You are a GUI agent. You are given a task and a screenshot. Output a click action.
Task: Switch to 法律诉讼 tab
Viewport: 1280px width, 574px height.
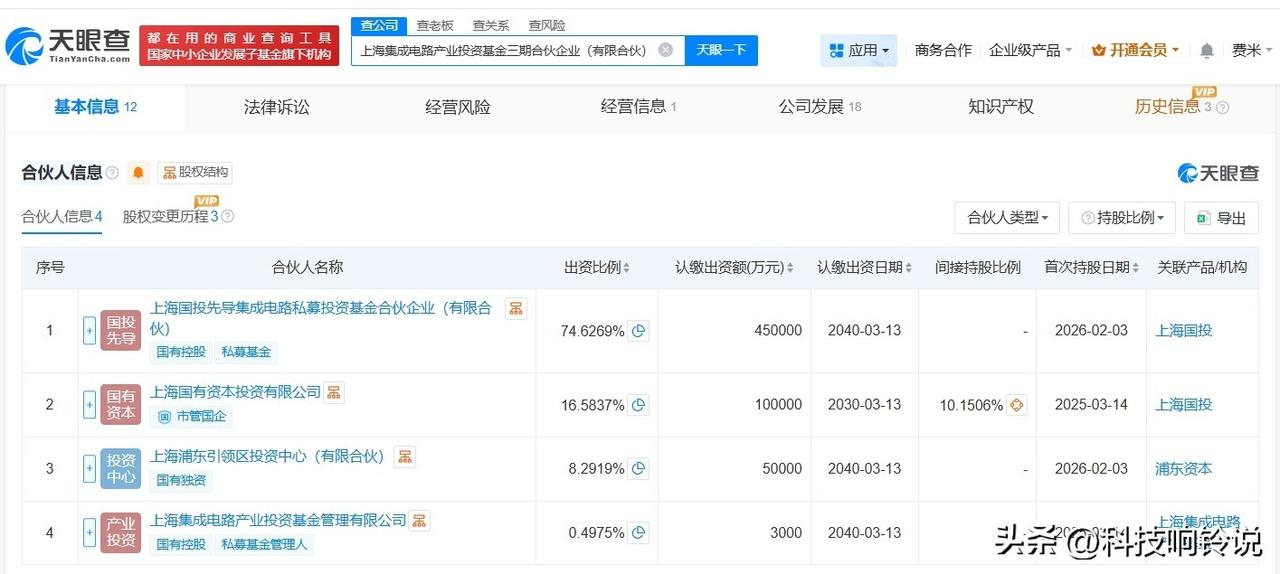277,107
